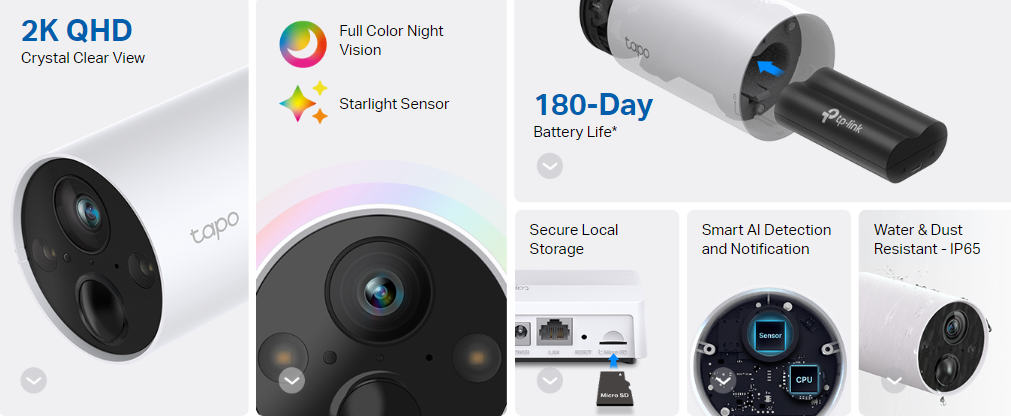Expand the Water & Dust Resistant chevron

click(x=894, y=381)
